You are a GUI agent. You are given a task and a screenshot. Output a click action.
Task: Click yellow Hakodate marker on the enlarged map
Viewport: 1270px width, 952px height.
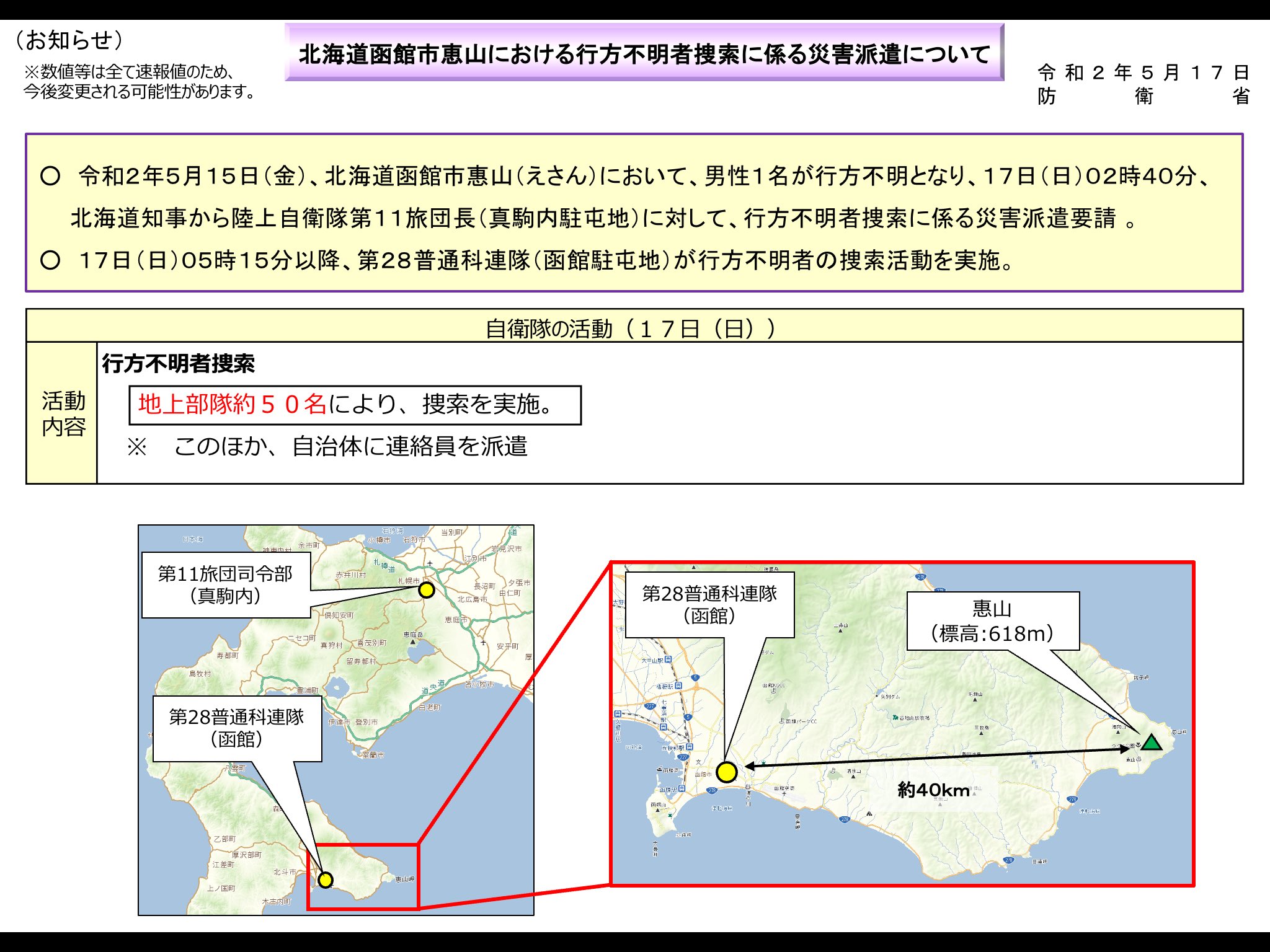tap(726, 772)
